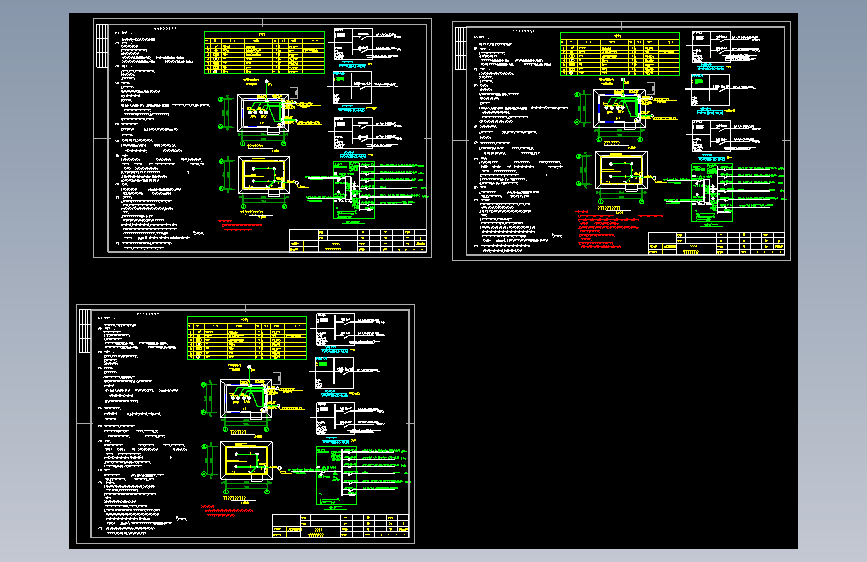Click the green table in bottom-left sheet

(247, 338)
